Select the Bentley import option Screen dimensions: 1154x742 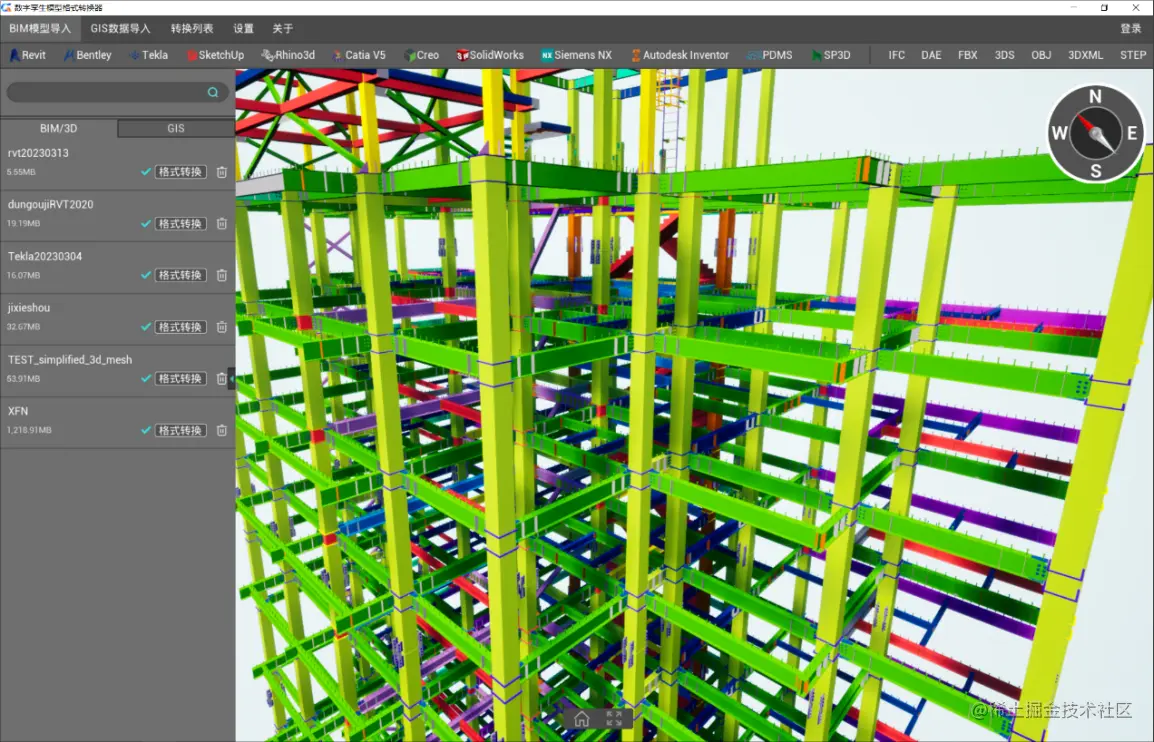coord(88,55)
